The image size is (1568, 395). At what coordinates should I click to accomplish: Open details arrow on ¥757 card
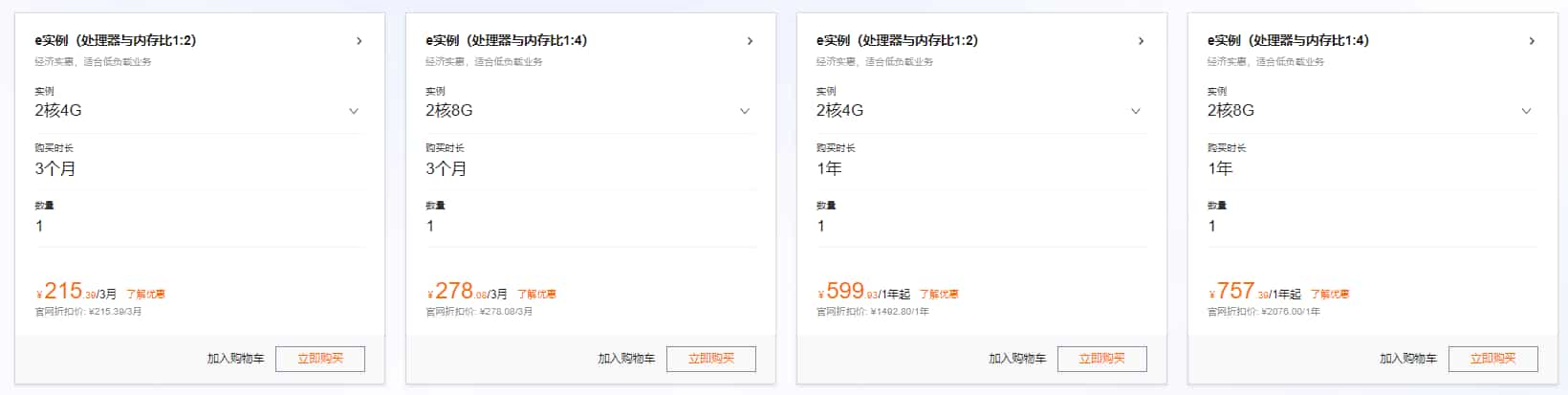click(1532, 41)
